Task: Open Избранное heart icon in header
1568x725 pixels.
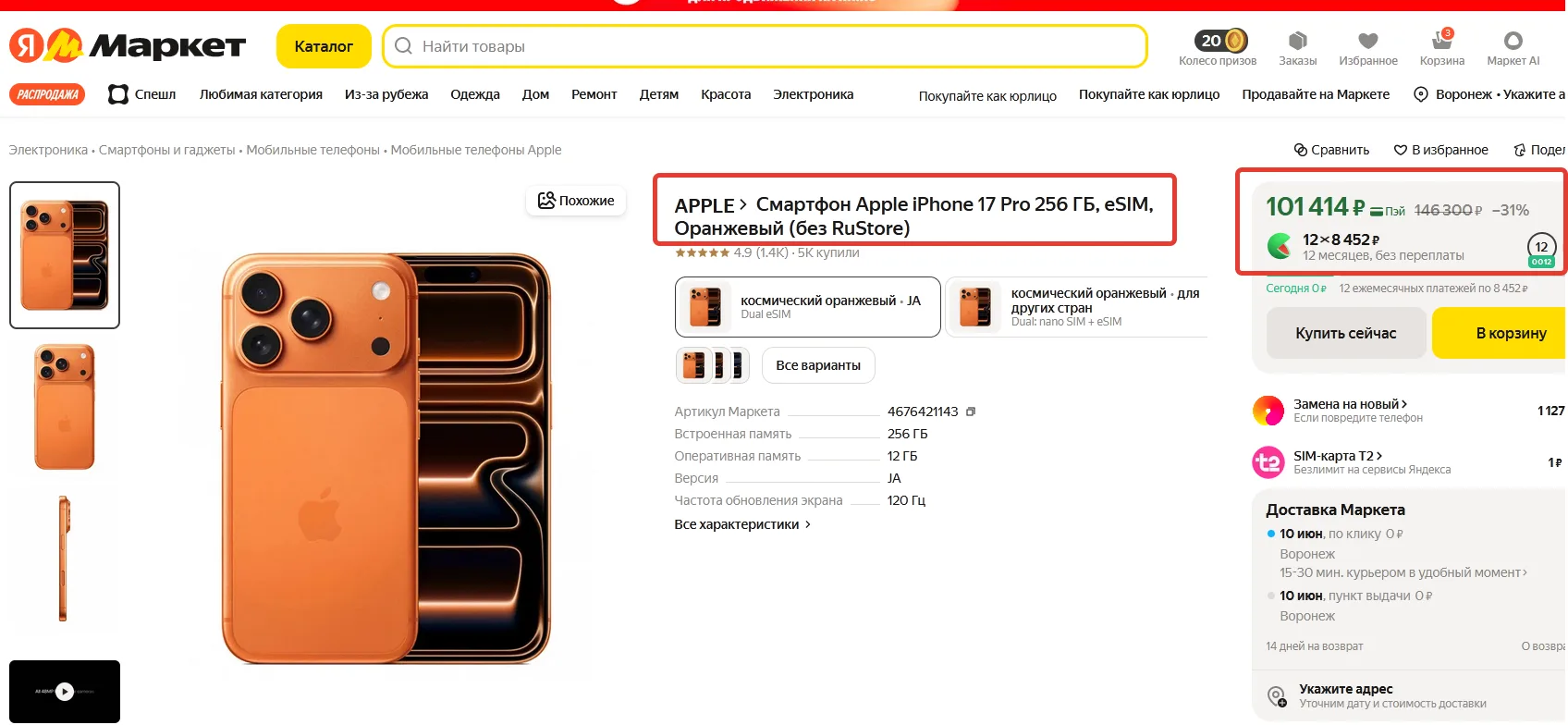Action: pyautogui.click(x=1368, y=48)
